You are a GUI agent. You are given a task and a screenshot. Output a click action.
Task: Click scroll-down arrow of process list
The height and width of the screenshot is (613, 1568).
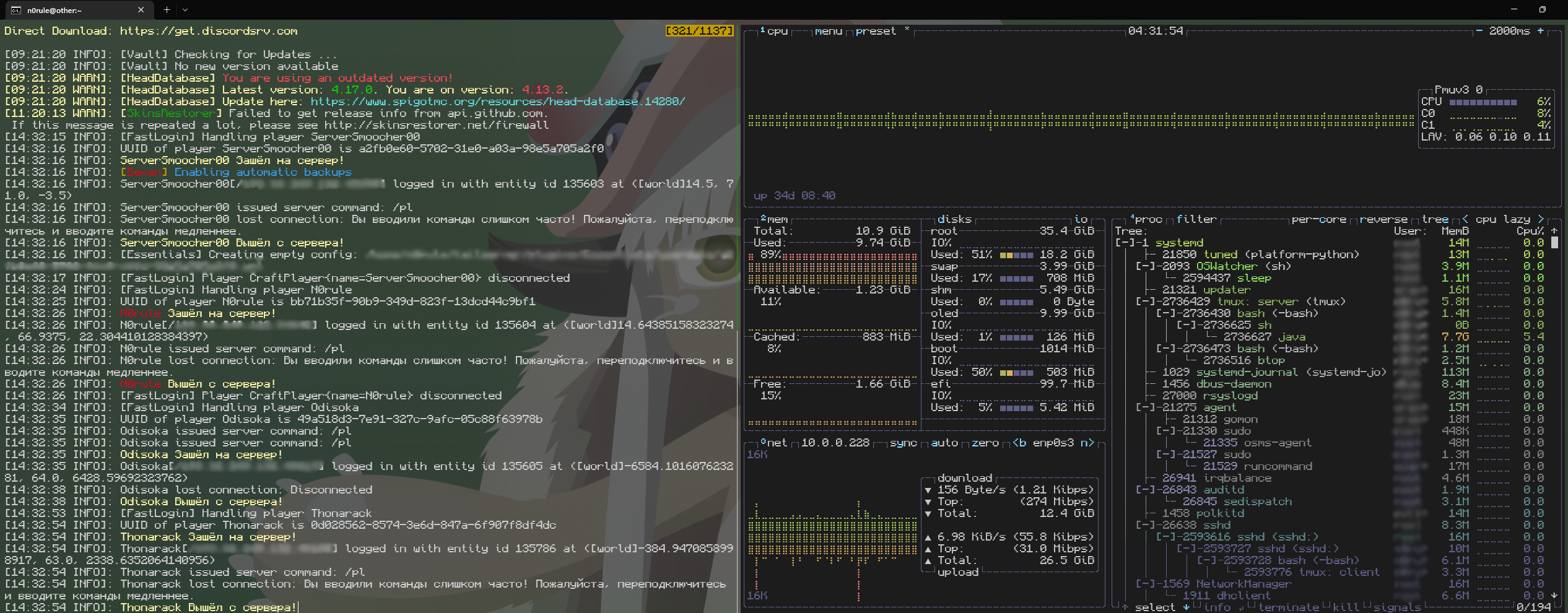coord(1554,596)
